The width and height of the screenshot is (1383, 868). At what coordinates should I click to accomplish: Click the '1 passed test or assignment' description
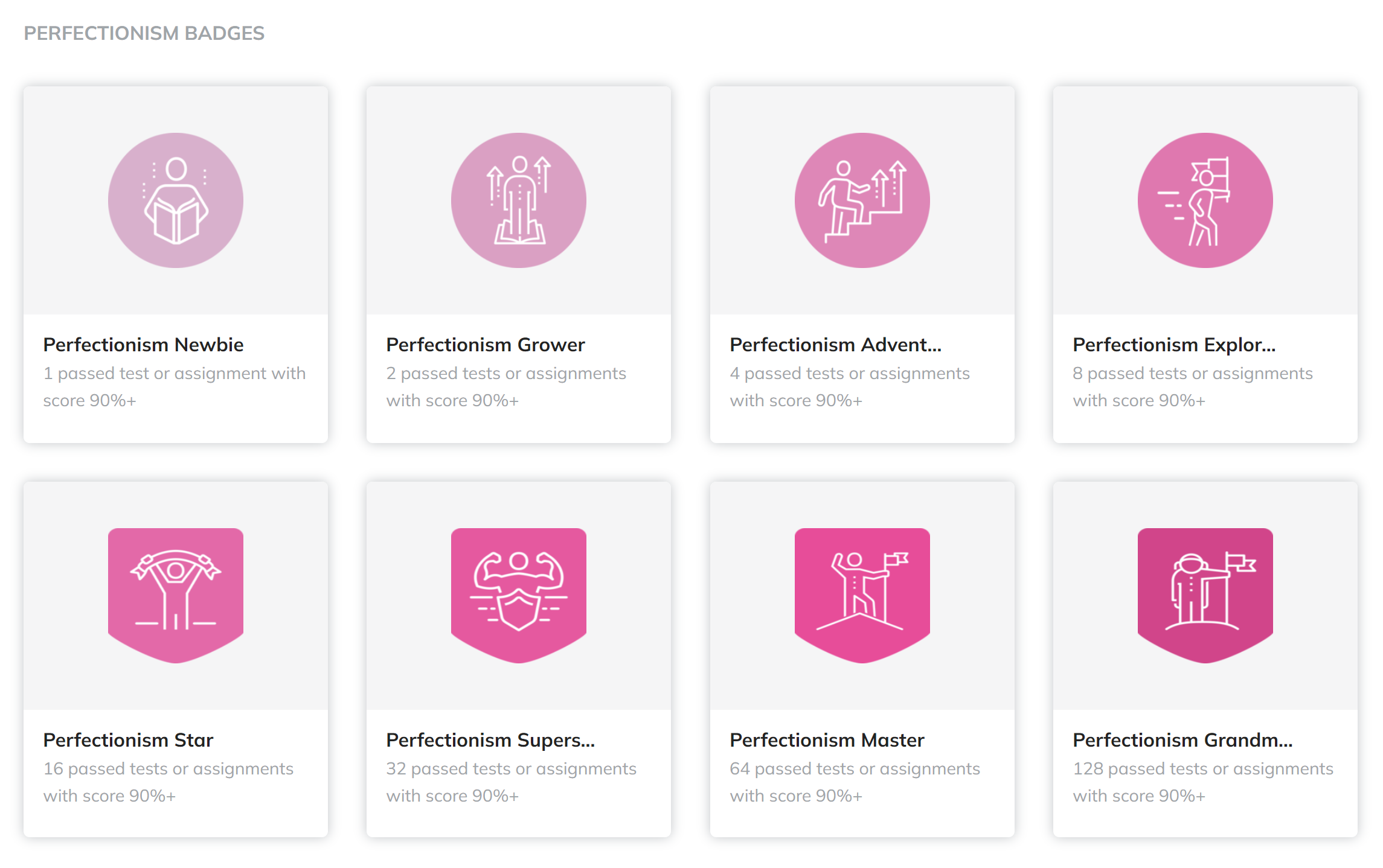tap(174, 386)
